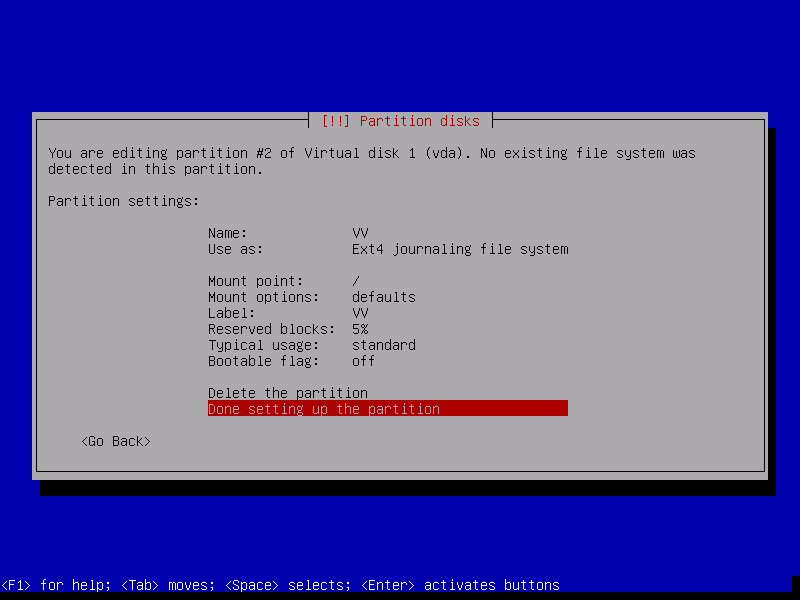Toggle the 'Bootable flag:' setting
The width and height of the screenshot is (800, 600).
point(264,361)
